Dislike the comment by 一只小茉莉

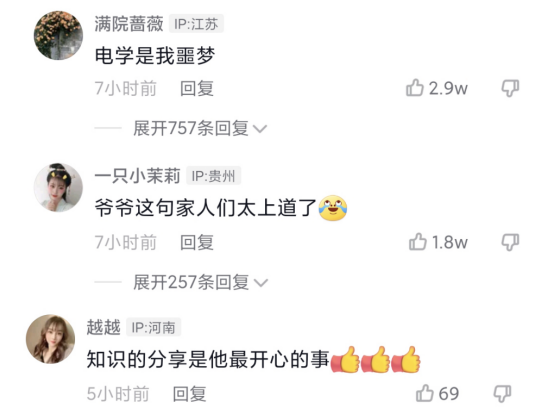click(510, 242)
